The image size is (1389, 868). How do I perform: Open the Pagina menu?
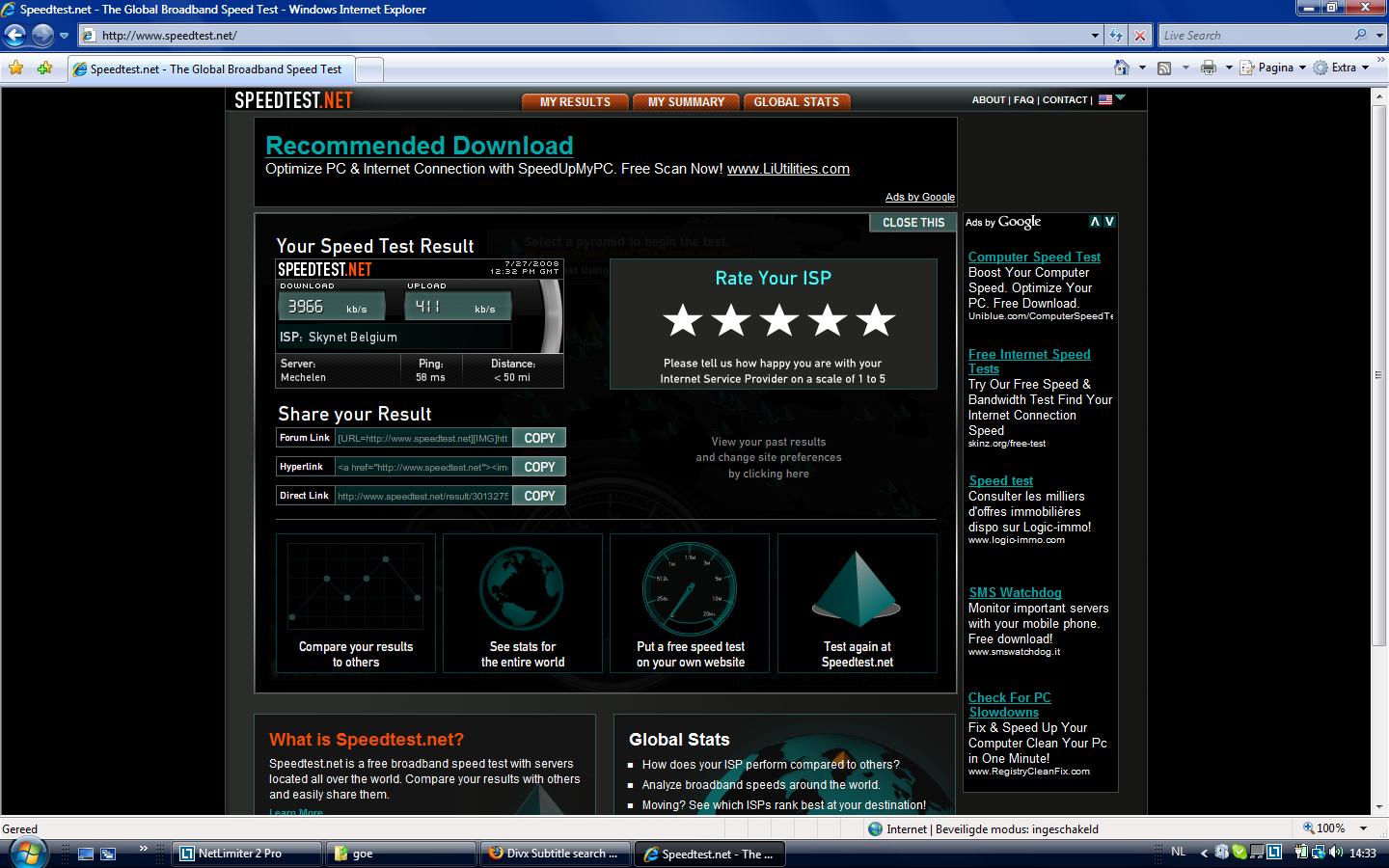tap(1272, 68)
